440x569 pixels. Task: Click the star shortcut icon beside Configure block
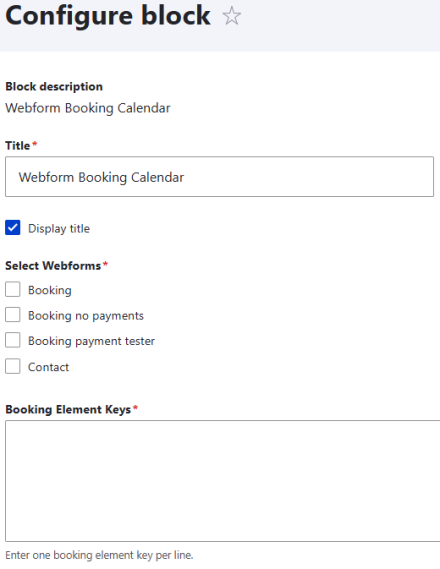[x=231, y=16]
